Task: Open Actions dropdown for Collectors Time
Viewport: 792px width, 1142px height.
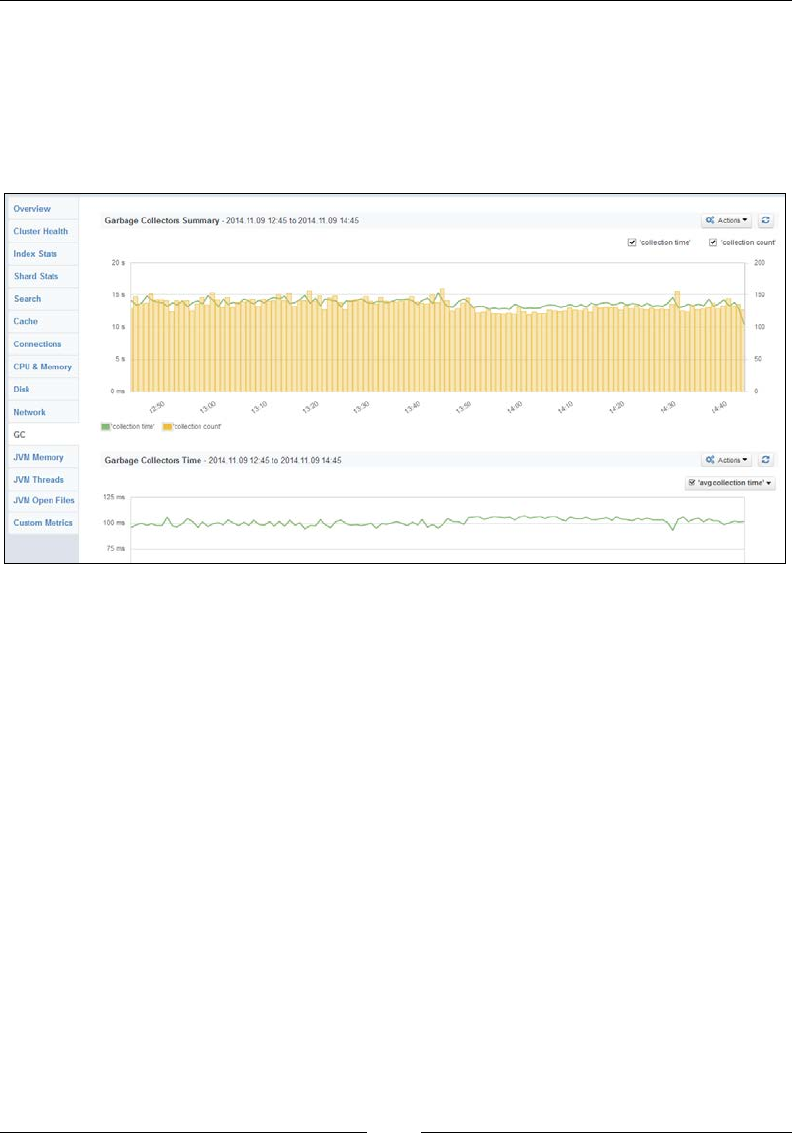Action: 726,460
